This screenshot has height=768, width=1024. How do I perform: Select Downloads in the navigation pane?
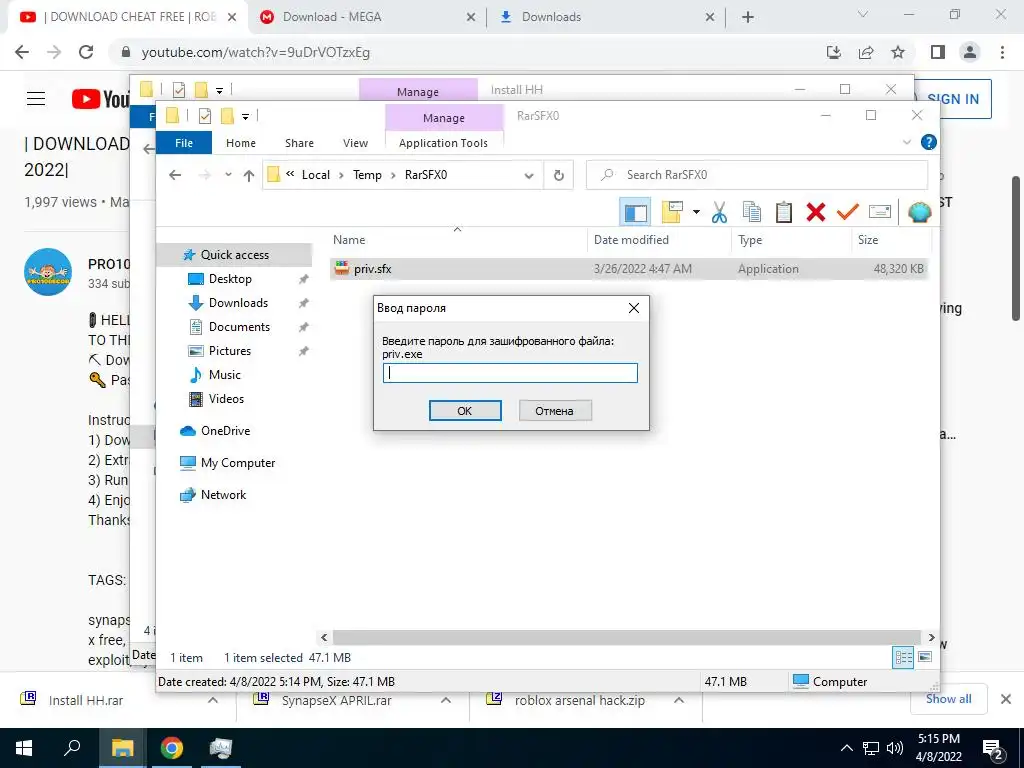(x=238, y=303)
